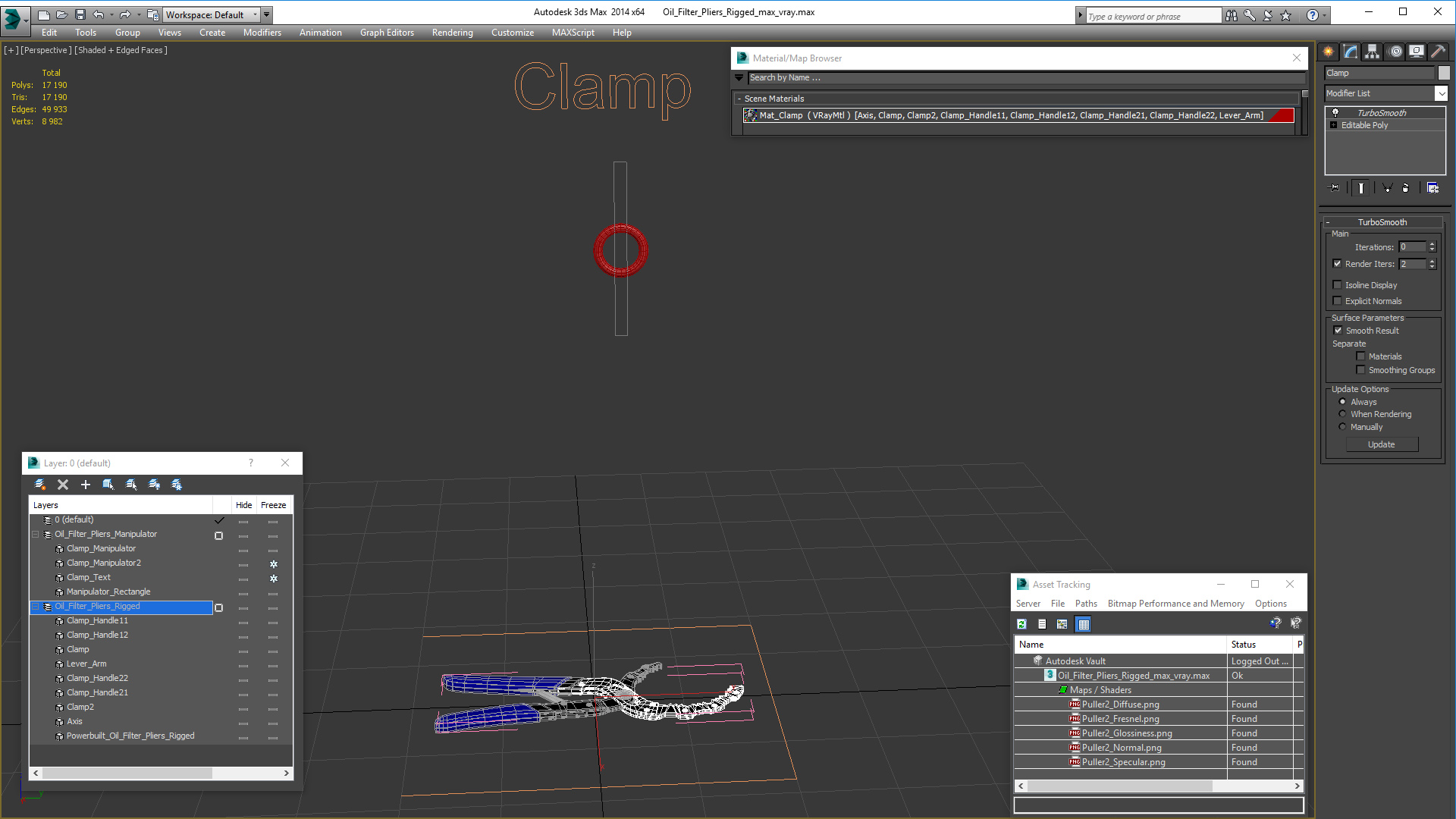This screenshot has width=1456, height=819.
Task: Toggle Show End Result icon
Action: [1361, 188]
